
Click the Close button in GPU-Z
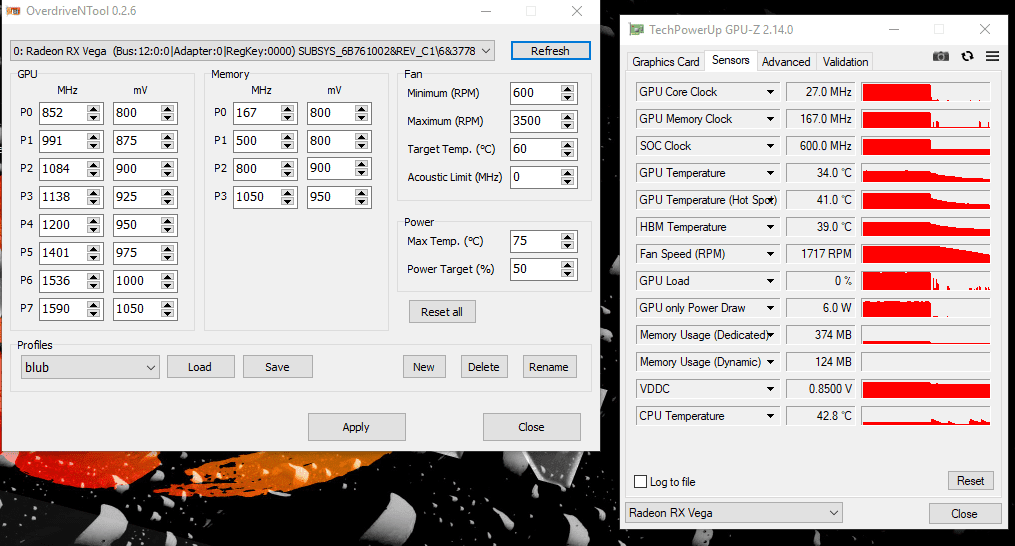(964, 514)
